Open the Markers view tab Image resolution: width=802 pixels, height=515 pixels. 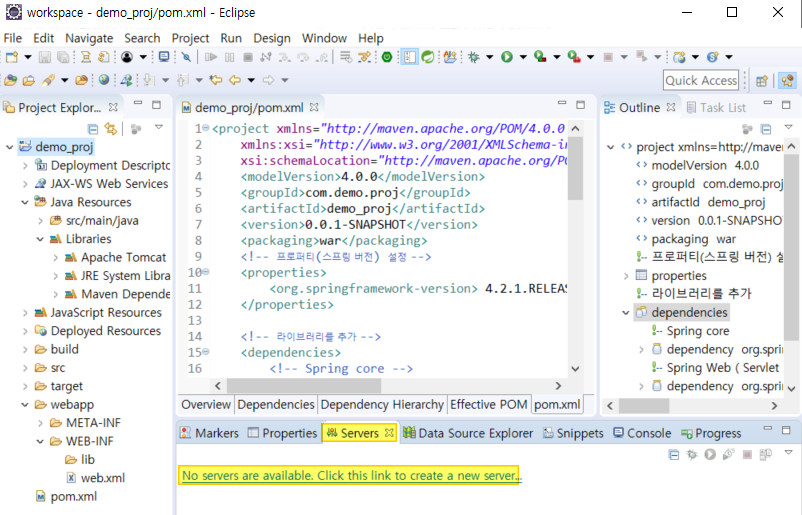pyautogui.click(x=210, y=433)
